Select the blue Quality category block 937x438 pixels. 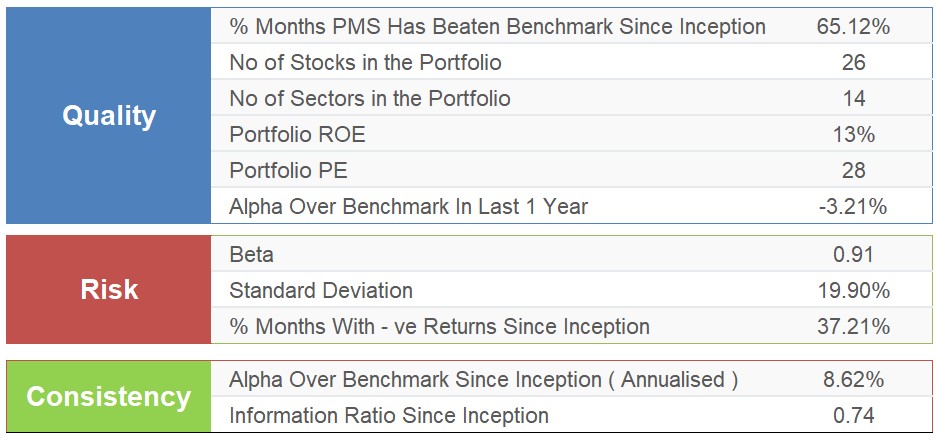click(x=108, y=115)
